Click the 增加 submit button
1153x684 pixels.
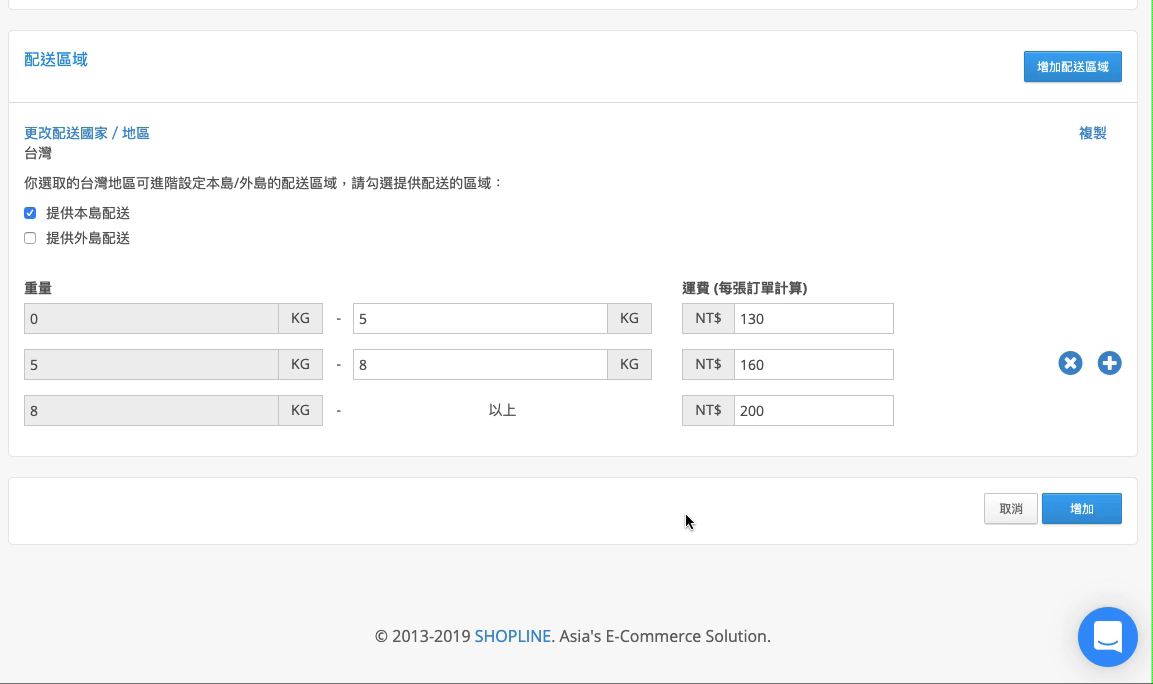pyautogui.click(x=1082, y=509)
